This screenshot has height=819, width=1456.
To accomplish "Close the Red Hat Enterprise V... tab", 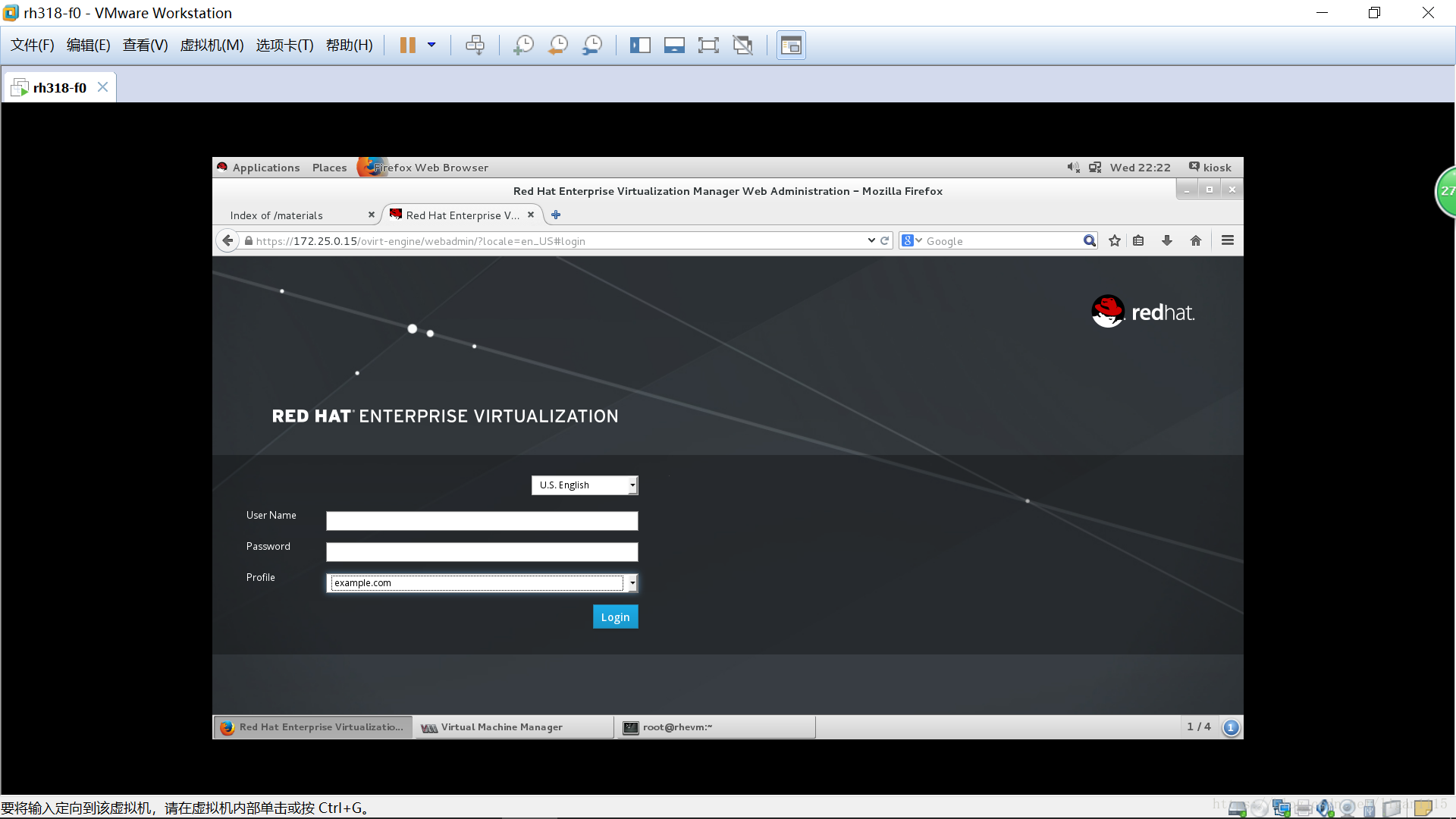I will pyautogui.click(x=531, y=215).
